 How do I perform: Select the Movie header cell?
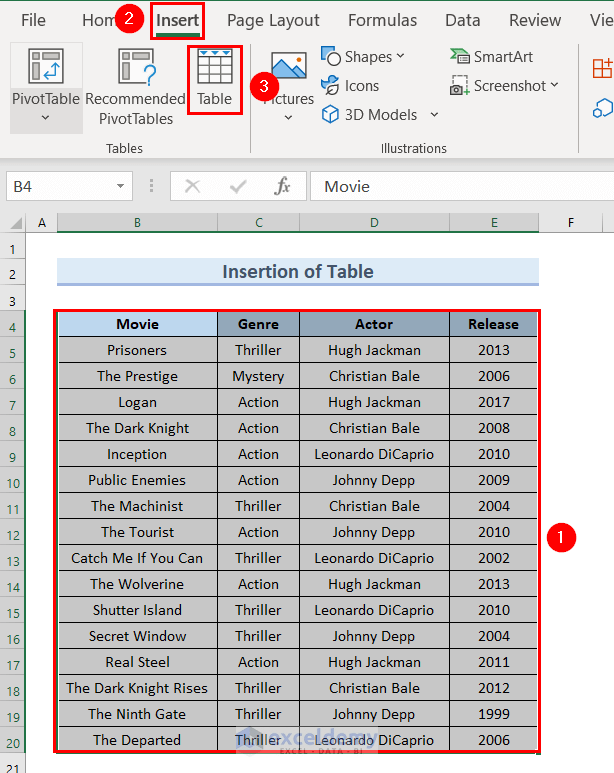[x=138, y=324]
